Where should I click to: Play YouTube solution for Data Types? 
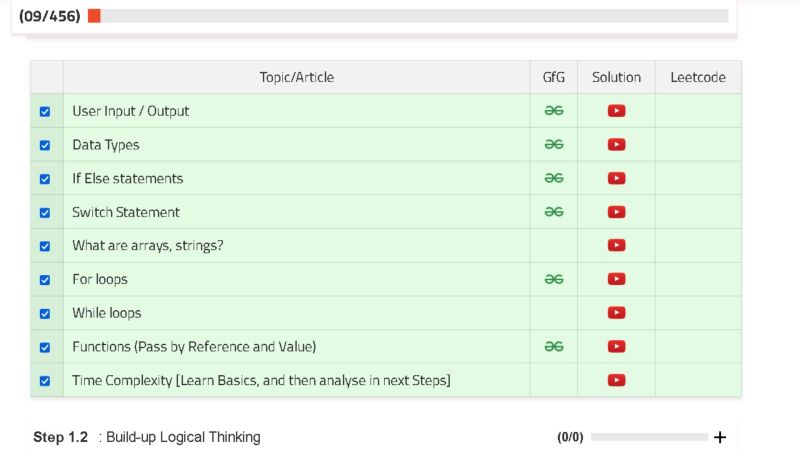point(616,145)
